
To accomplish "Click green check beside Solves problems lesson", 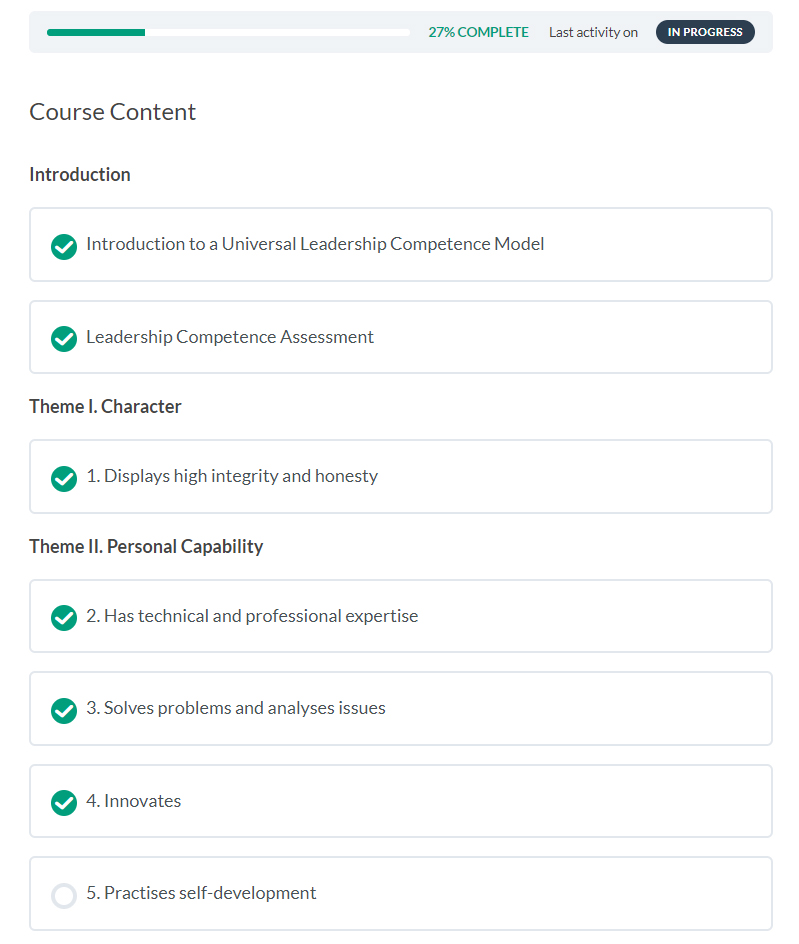I will click(64, 710).
